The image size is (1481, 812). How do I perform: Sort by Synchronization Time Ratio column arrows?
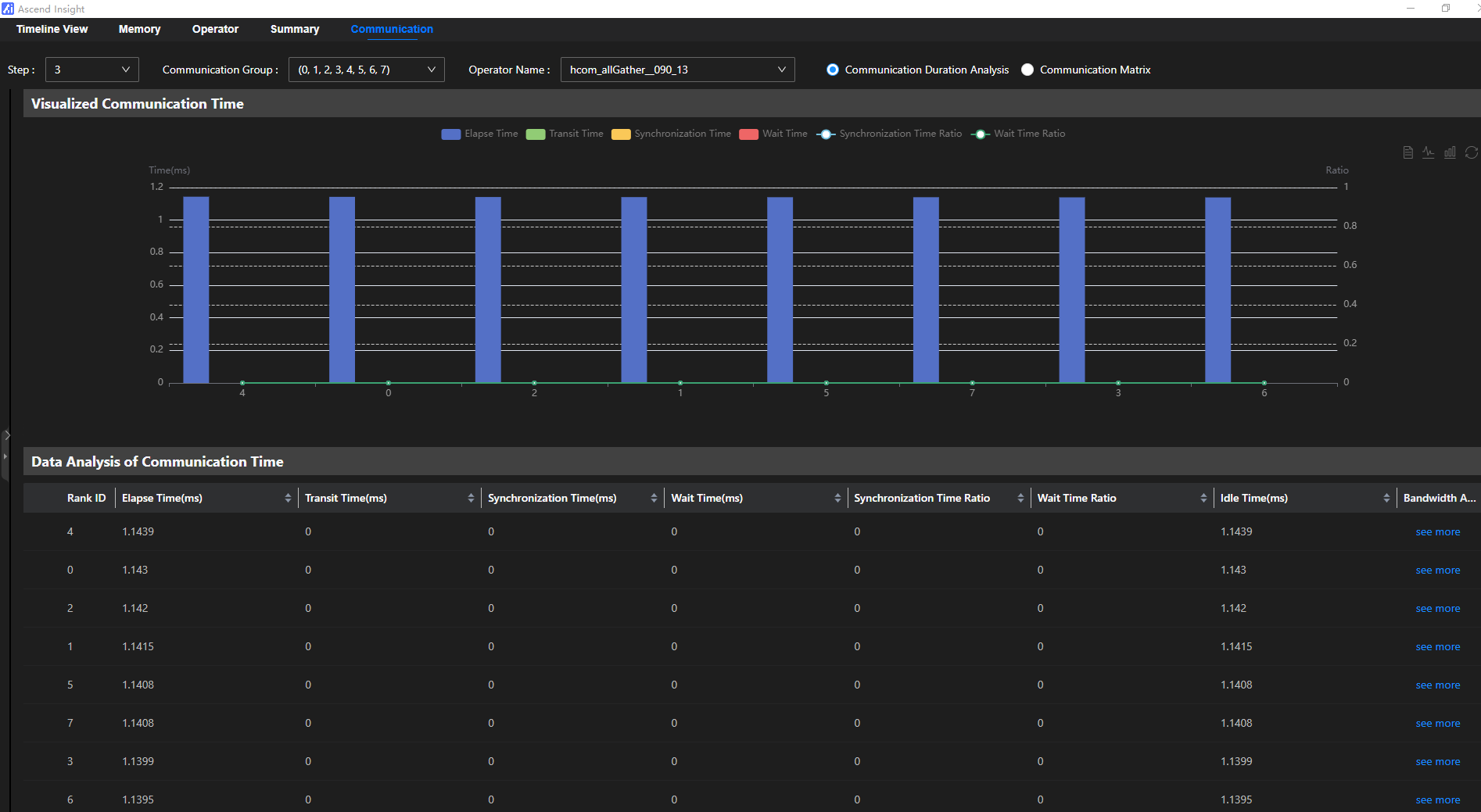[x=1020, y=498]
